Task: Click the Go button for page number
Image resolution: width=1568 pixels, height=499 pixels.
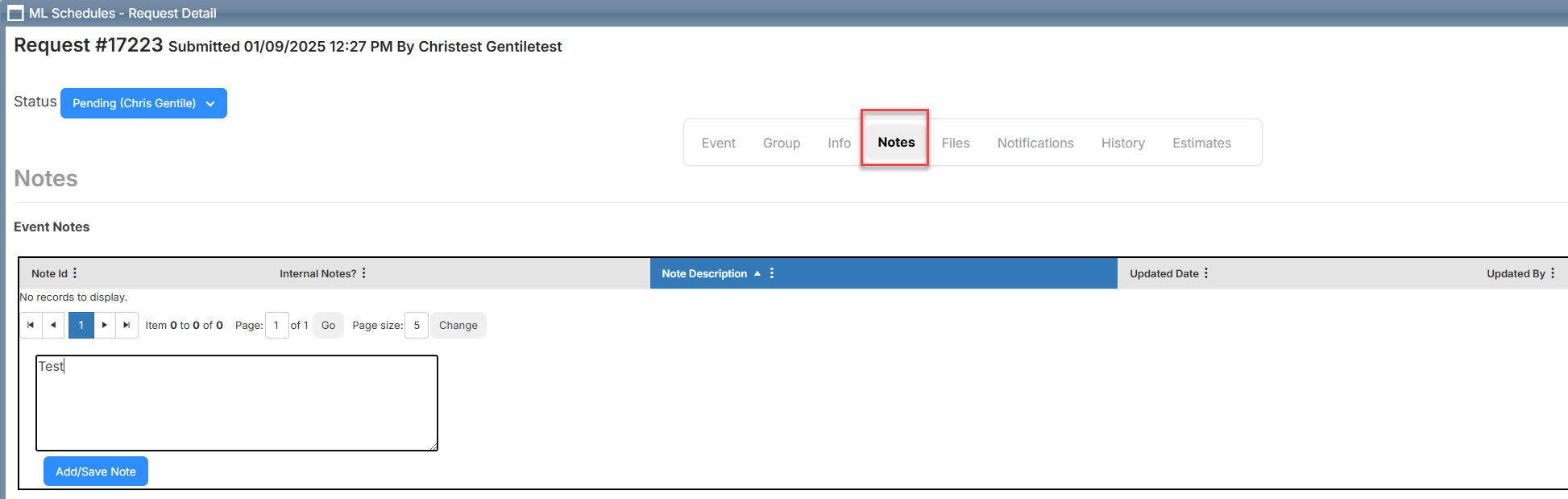Action: pyautogui.click(x=328, y=325)
